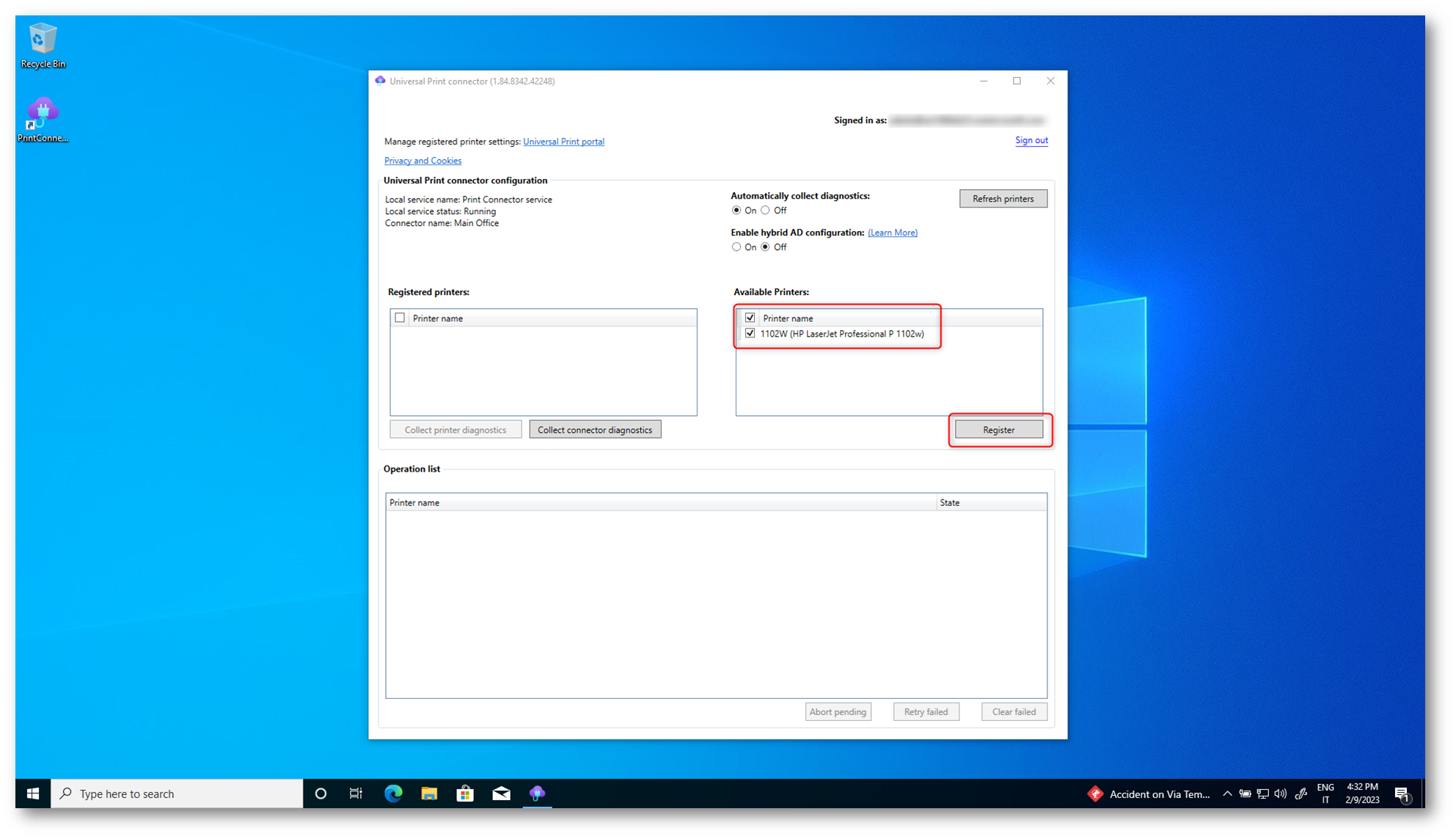The image size is (1456, 839).
Task: Click Sign out link
Action: (1031, 140)
